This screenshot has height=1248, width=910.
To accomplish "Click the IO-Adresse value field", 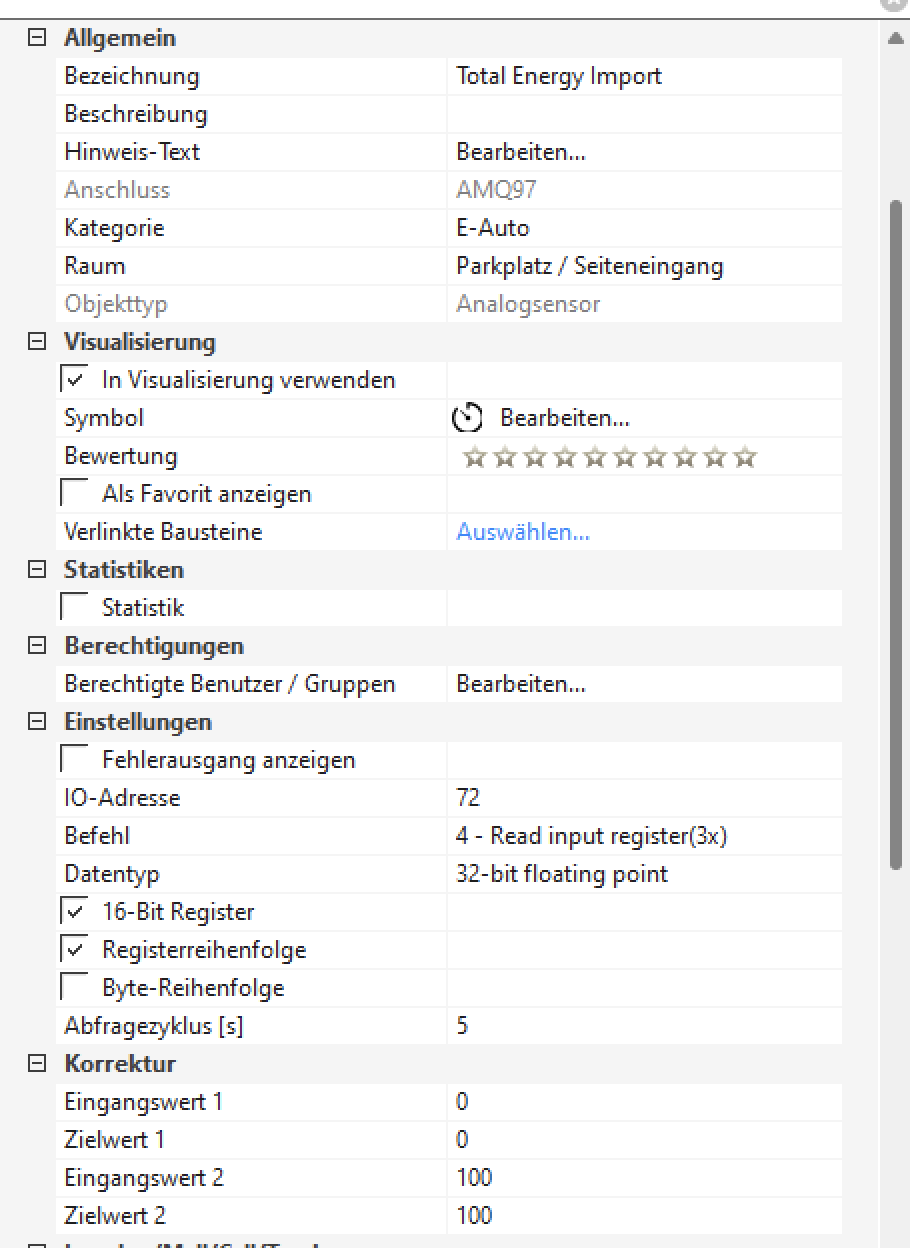I will click(640, 798).
